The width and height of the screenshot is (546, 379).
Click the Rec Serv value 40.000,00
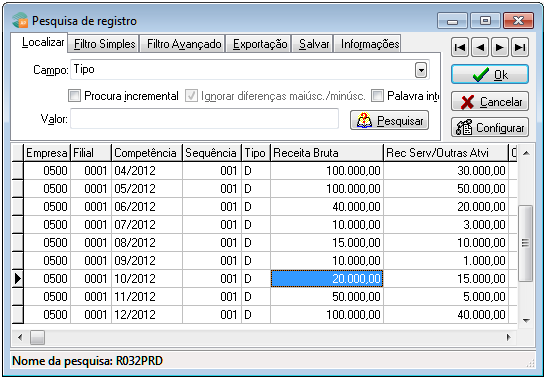(446, 315)
